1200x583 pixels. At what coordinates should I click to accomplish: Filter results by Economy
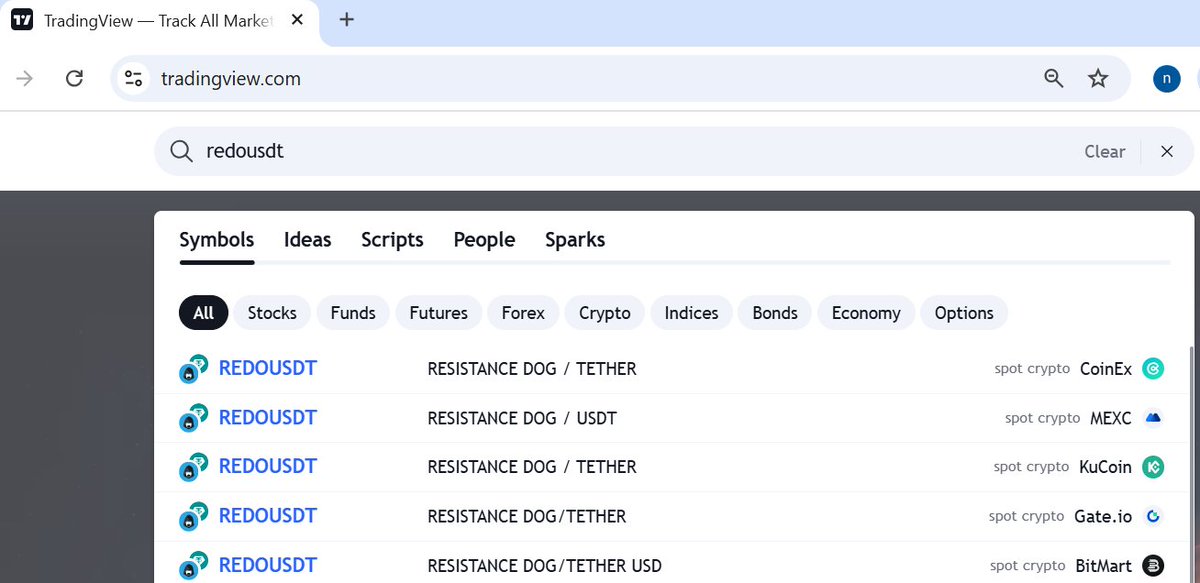[866, 313]
